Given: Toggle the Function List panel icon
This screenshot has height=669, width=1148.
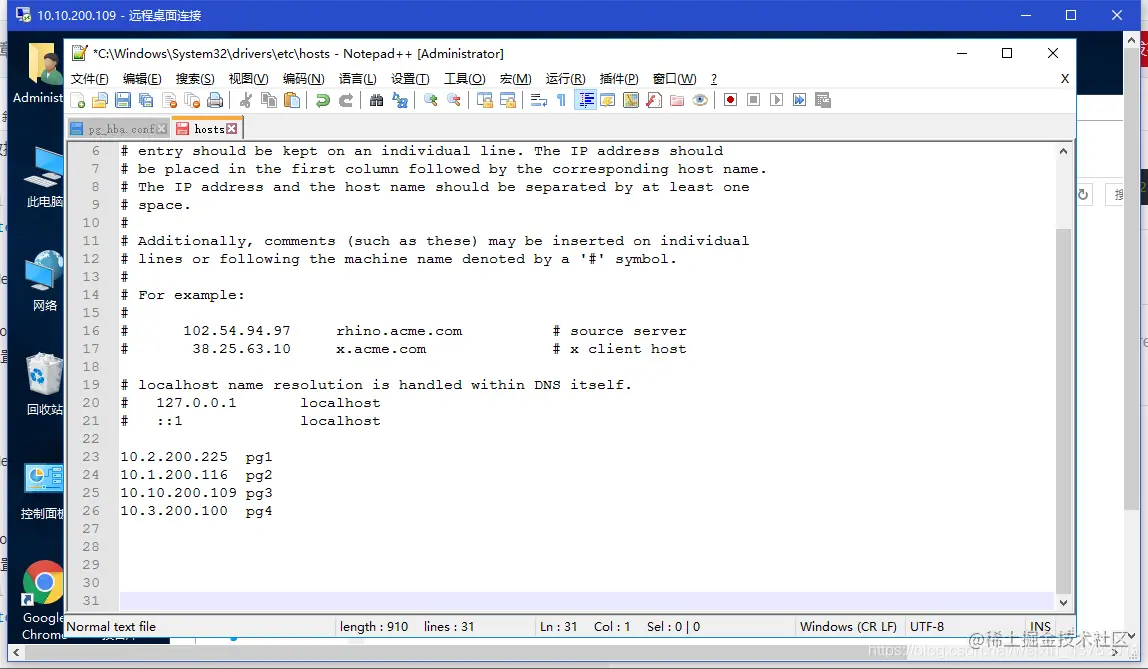Looking at the screenshot, I should [654, 100].
